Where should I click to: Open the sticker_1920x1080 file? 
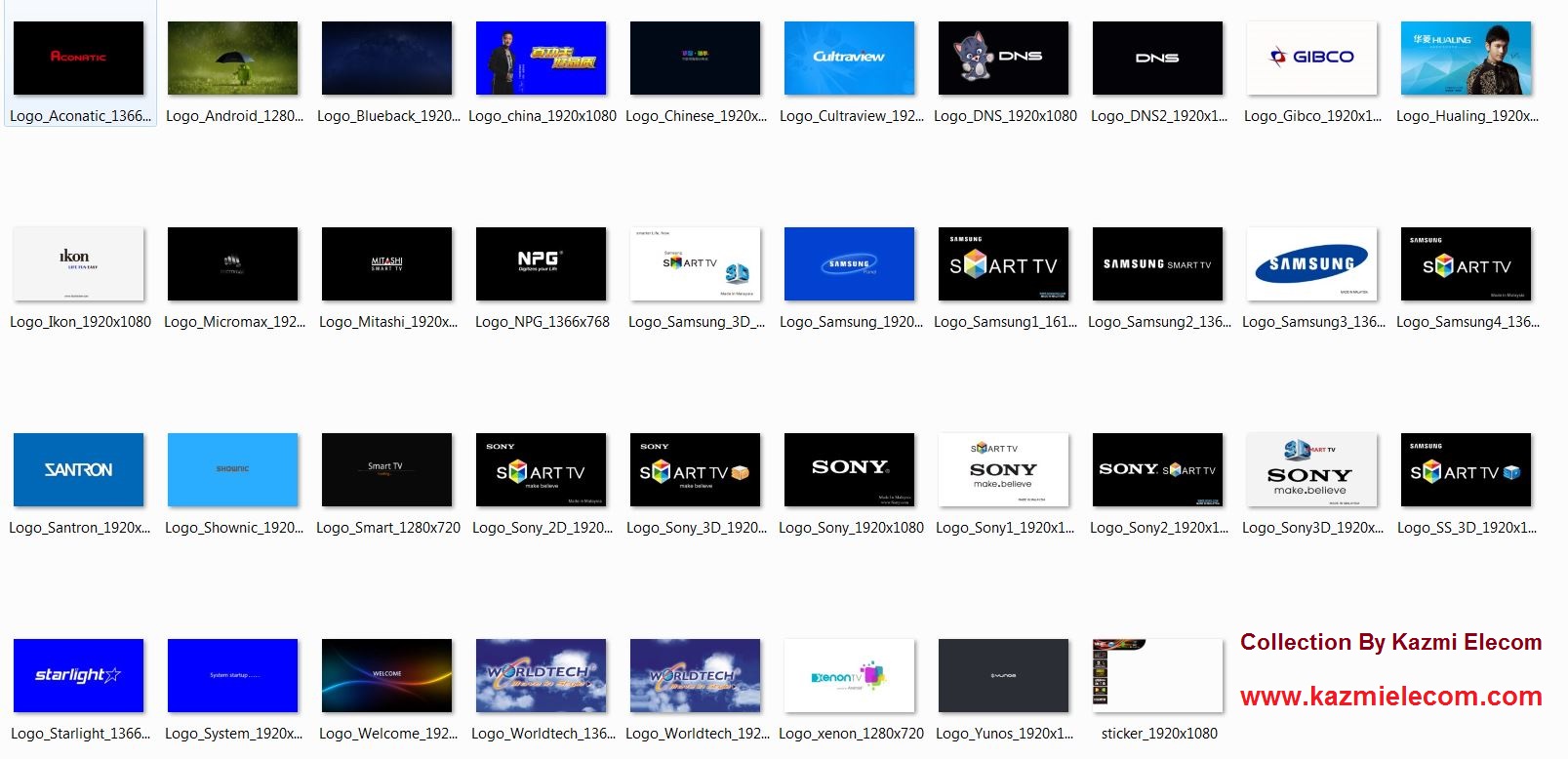[1157, 676]
